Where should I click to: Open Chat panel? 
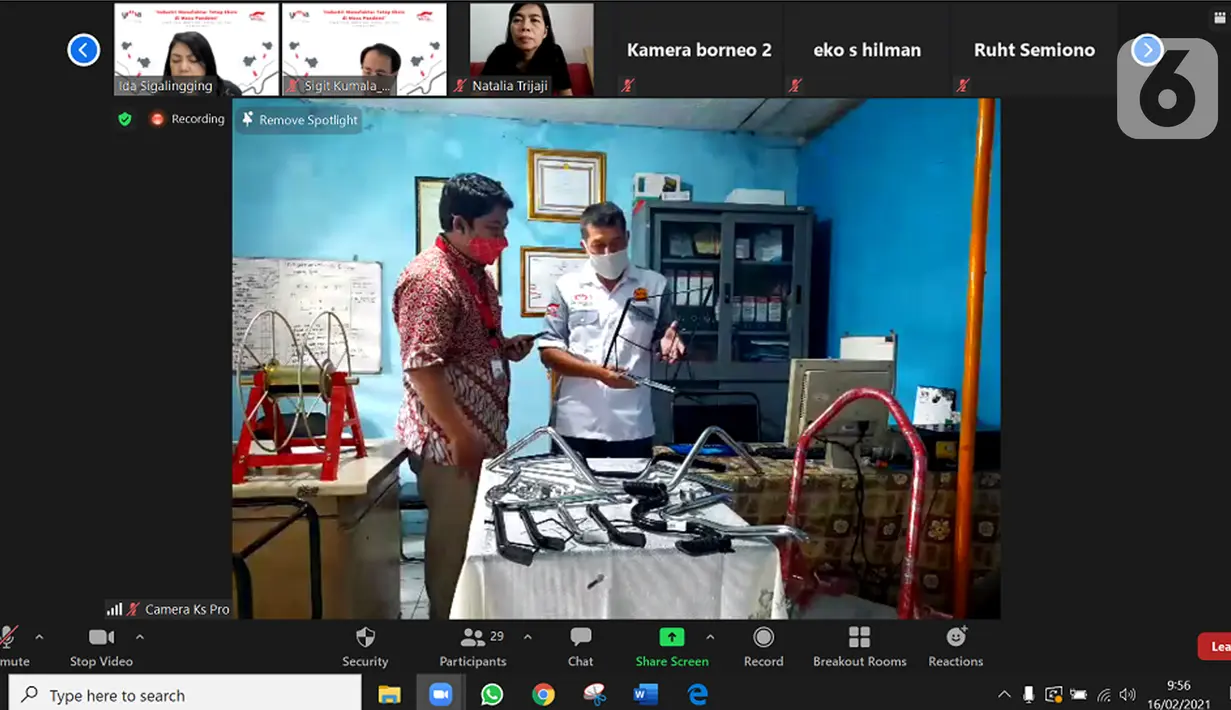tap(580, 646)
